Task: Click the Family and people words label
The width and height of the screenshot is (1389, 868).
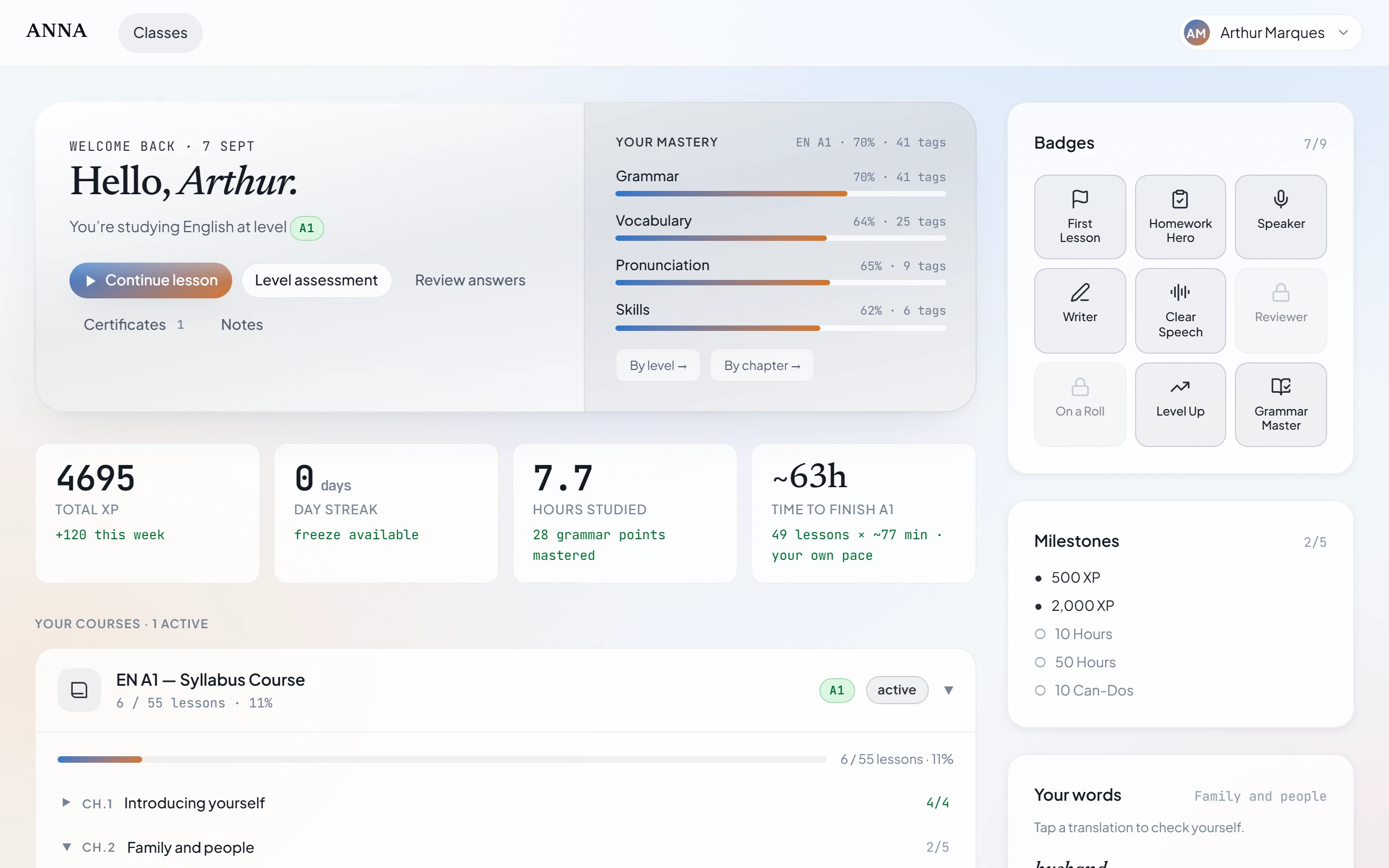Action: point(1260,796)
